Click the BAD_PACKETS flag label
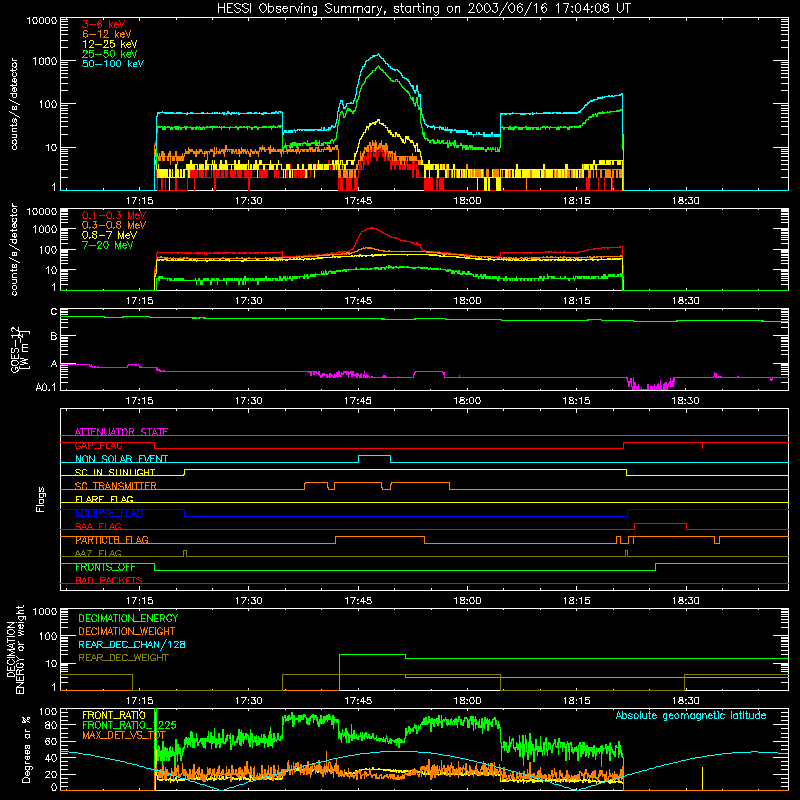Image resolution: width=800 pixels, height=800 pixels. tap(109, 580)
